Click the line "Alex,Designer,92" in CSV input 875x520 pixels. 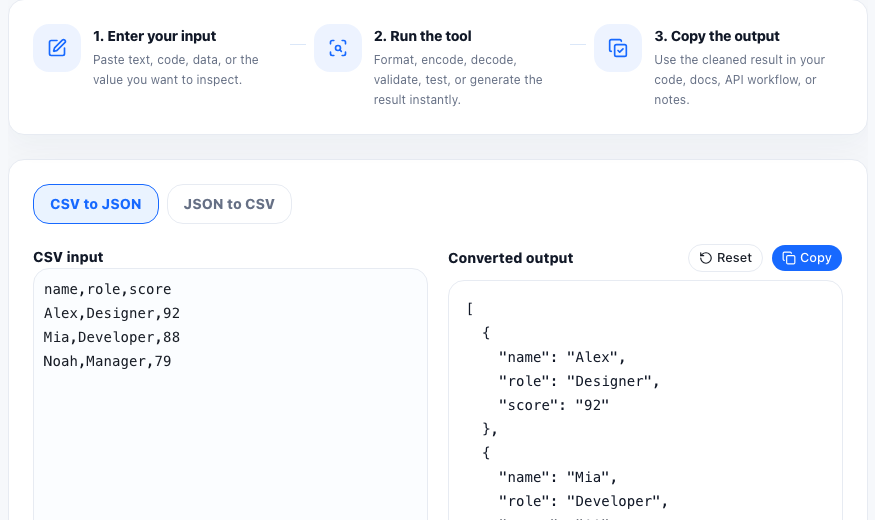tap(112, 314)
